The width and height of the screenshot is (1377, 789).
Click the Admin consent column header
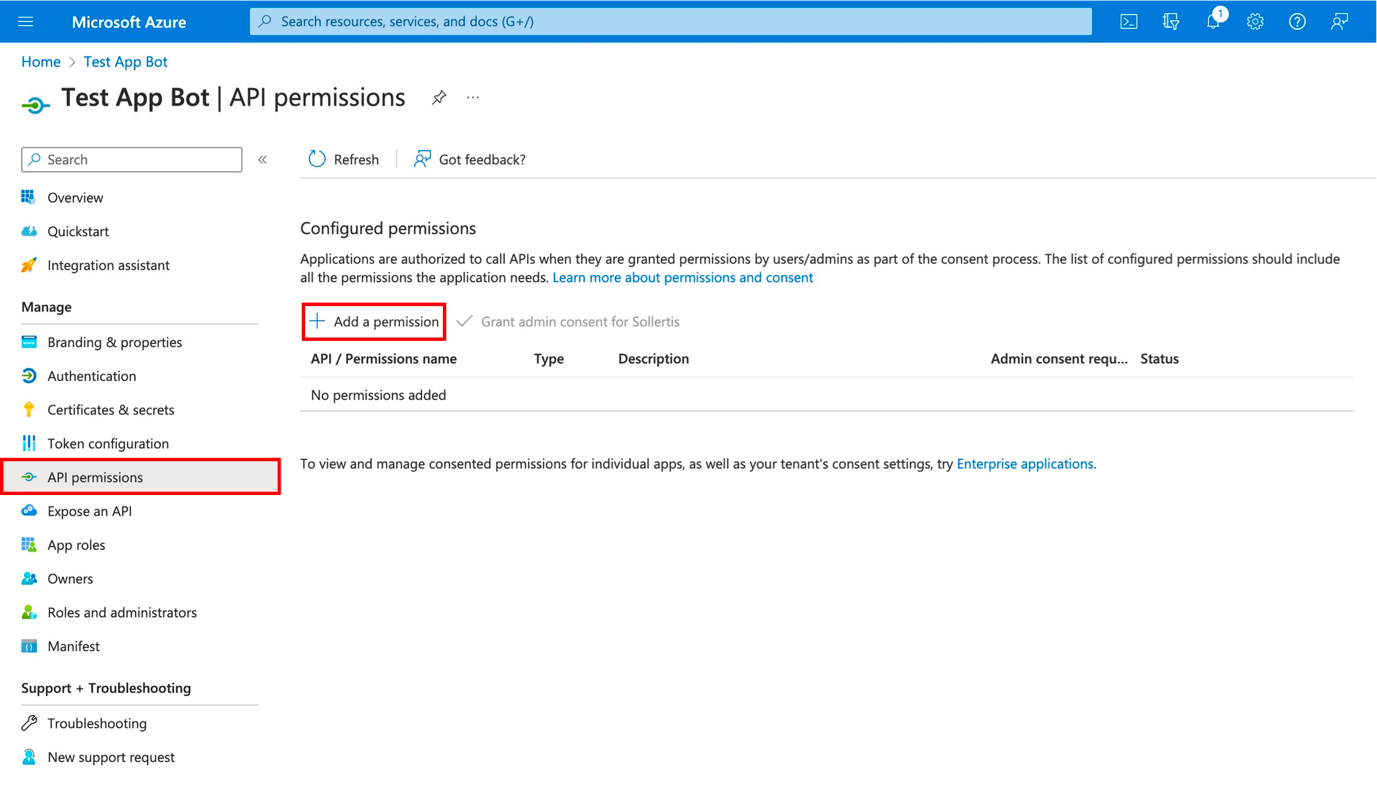coord(1059,359)
